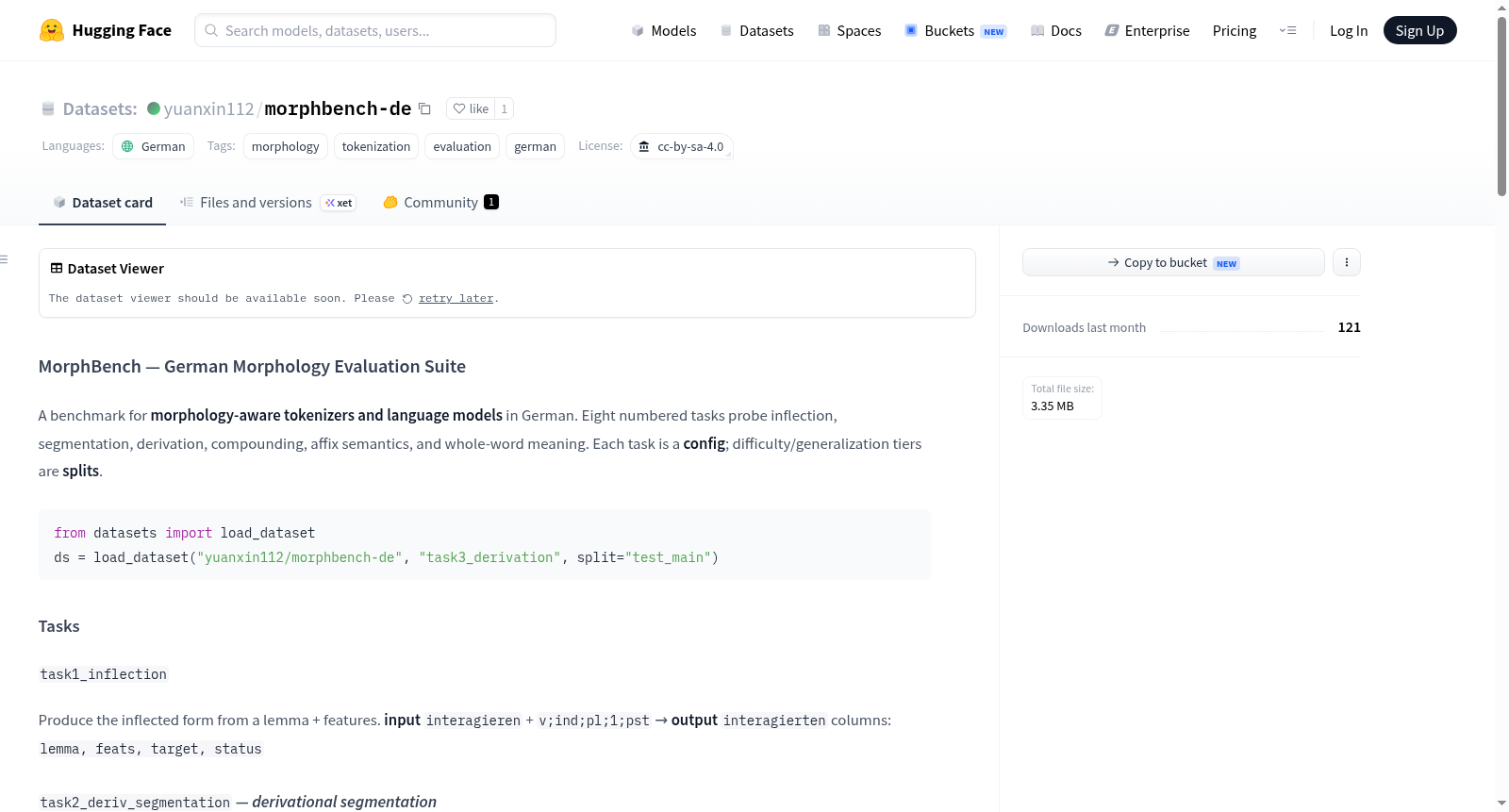View the like count next to like
The width and height of the screenshot is (1509, 812).
point(505,109)
